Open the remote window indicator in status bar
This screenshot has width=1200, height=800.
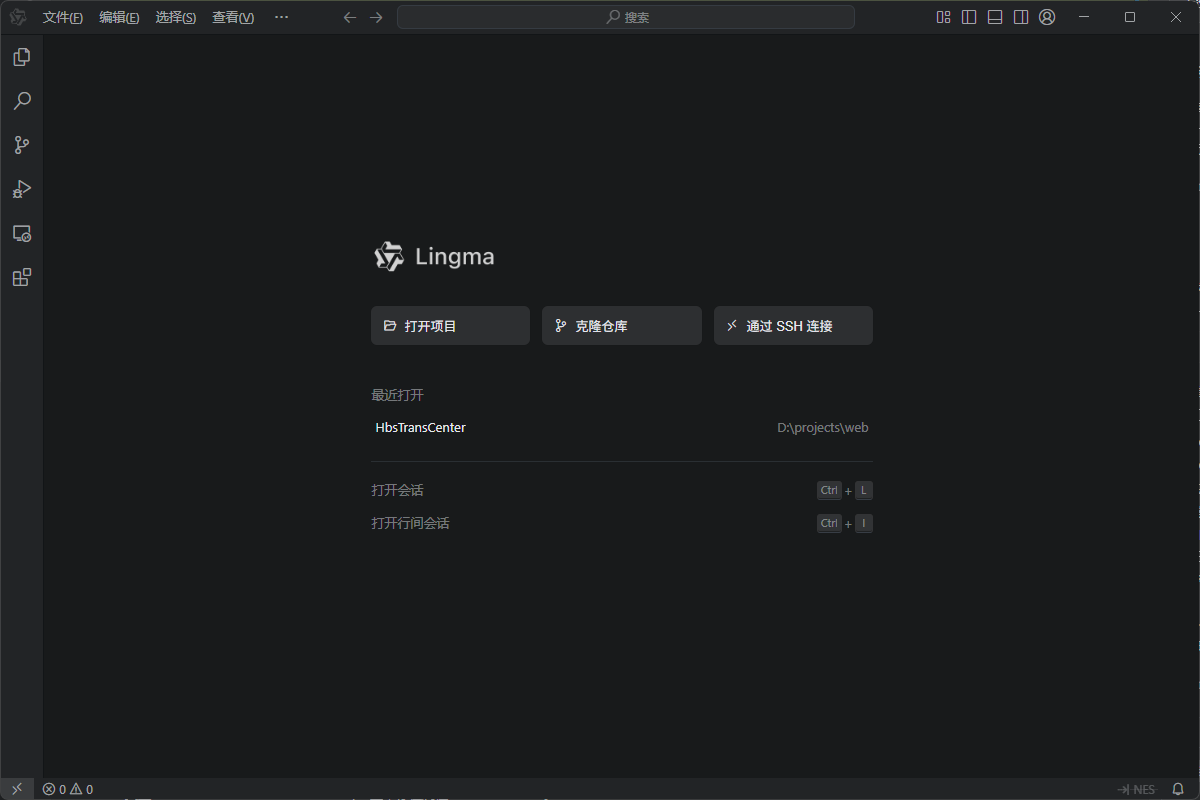[17, 789]
